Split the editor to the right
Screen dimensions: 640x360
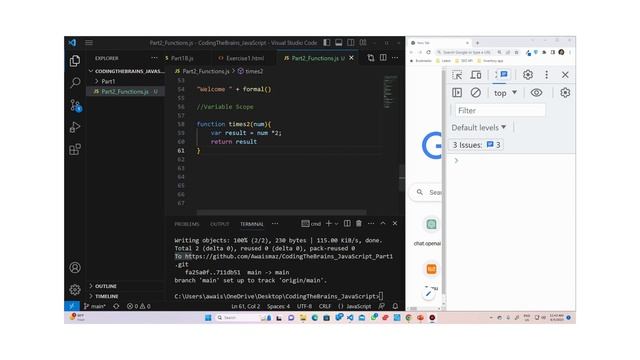tap(383, 58)
